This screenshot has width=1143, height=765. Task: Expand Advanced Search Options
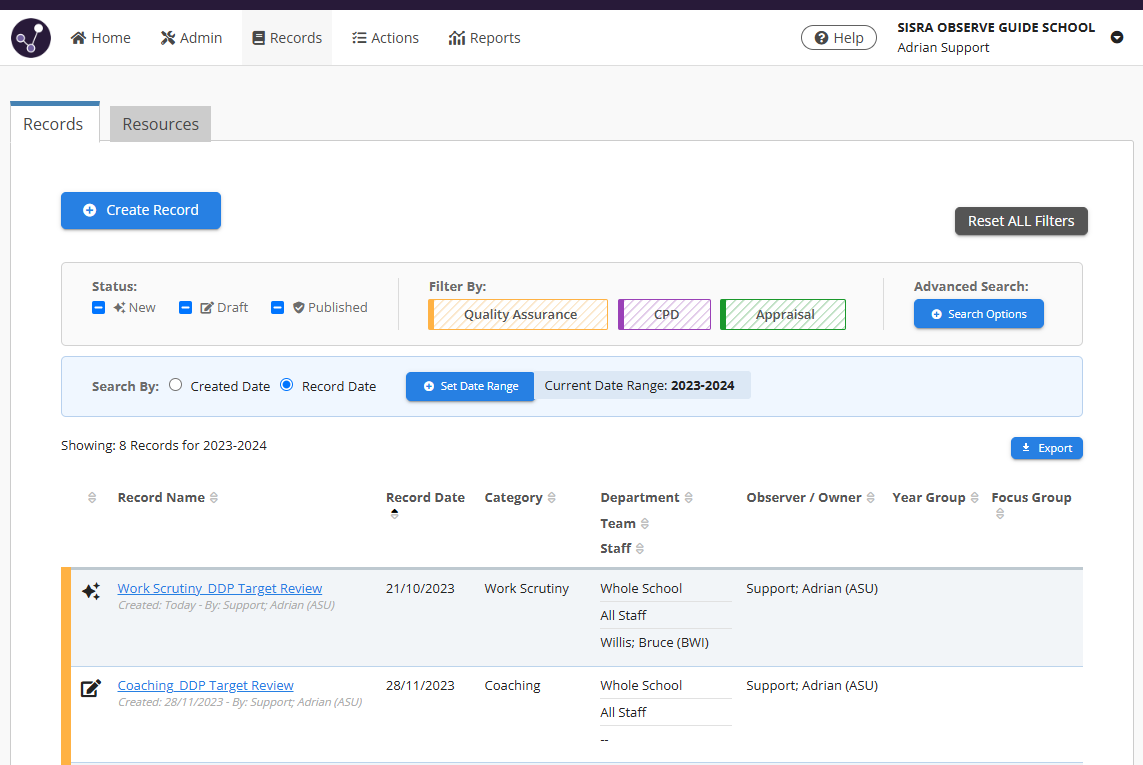click(x=978, y=314)
